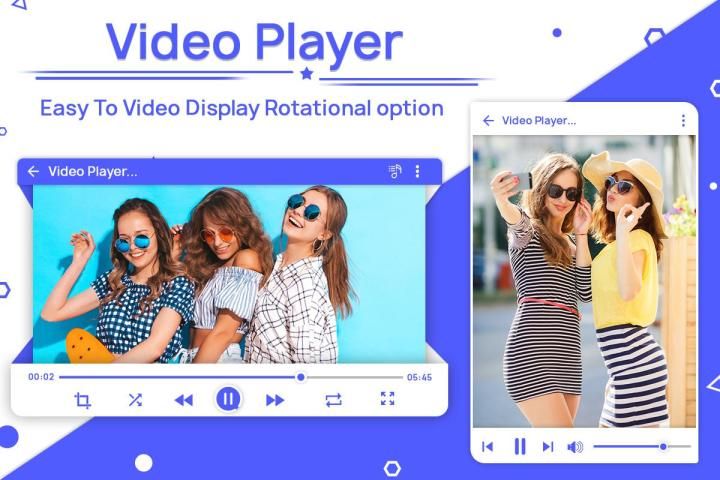This screenshot has height=480, width=720.
Task: Toggle shuffle playback mode
Action: tap(134, 400)
